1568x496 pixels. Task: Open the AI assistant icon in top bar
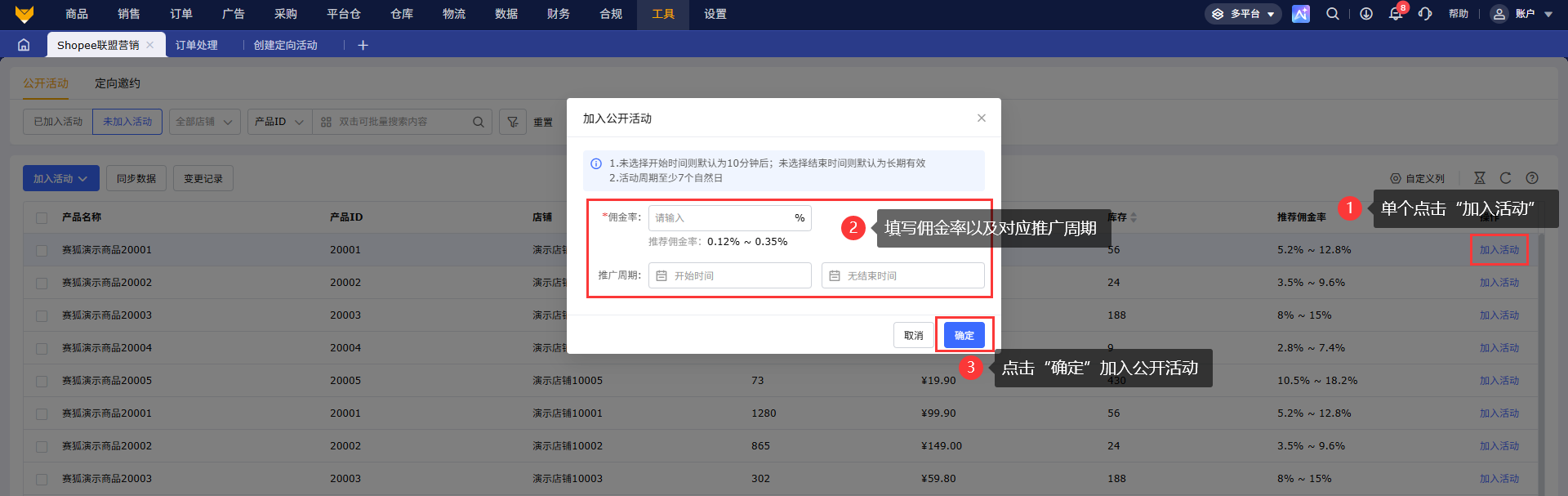pos(1301,14)
